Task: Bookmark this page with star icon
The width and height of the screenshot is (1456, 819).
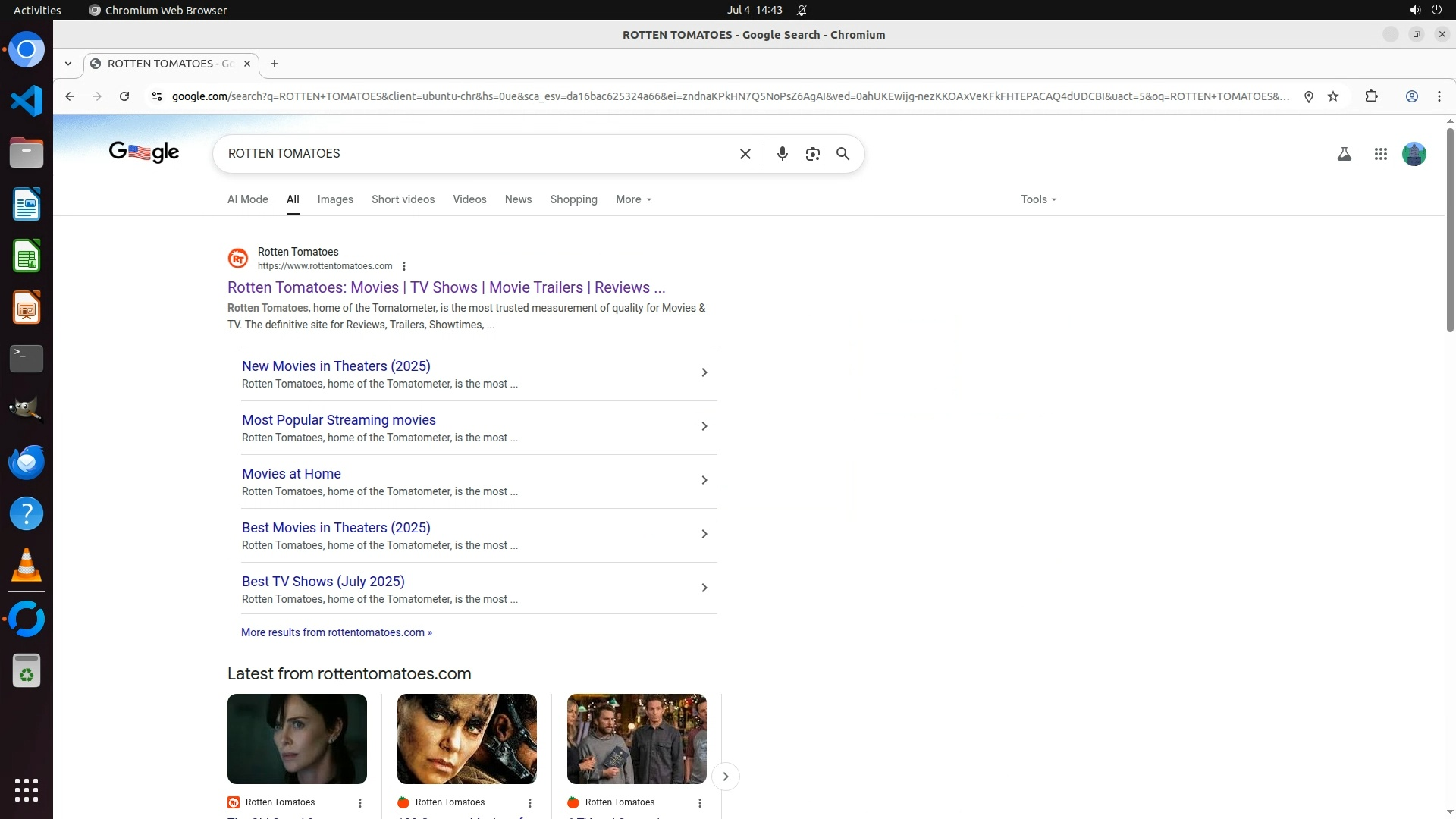Action: coord(1333,96)
